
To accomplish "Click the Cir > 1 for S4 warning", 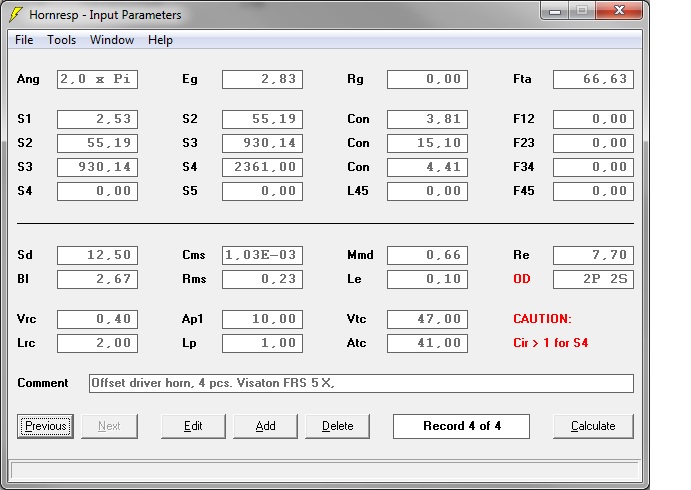I will pyautogui.click(x=550, y=343).
